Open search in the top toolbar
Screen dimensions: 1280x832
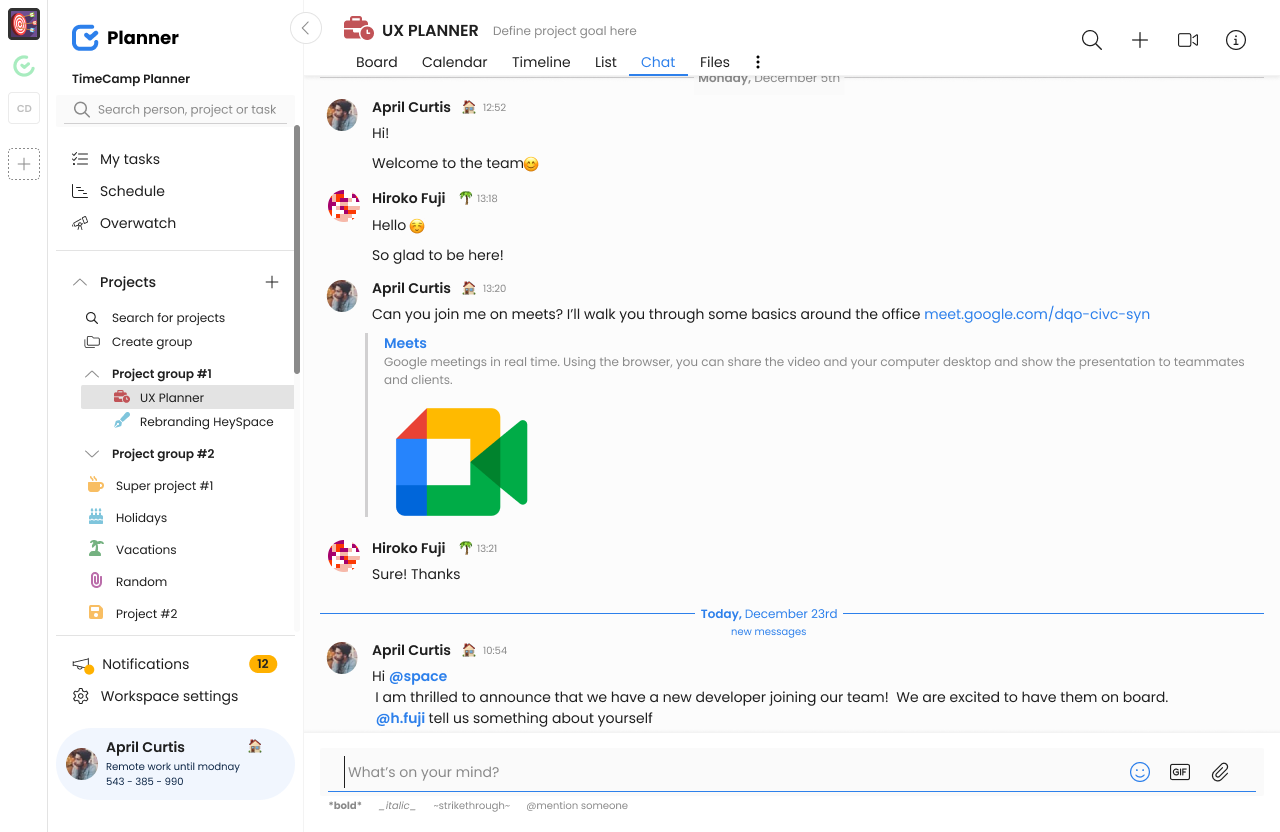1091,40
